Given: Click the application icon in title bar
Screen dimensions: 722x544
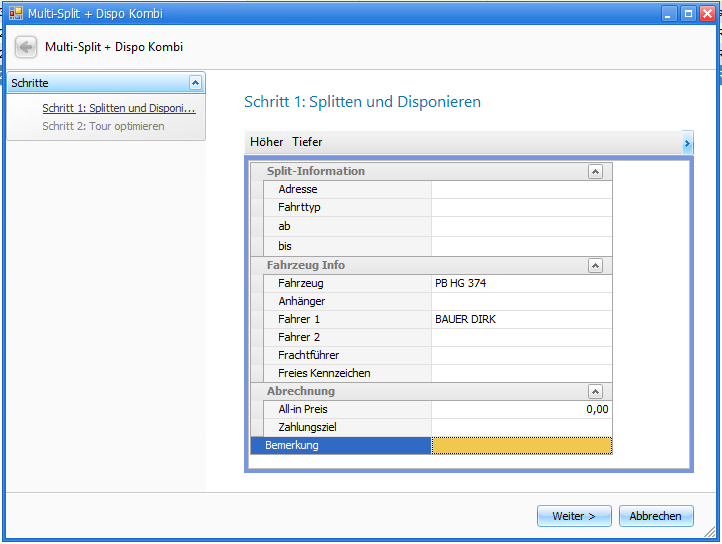Looking at the screenshot, I should pos(15,14).
